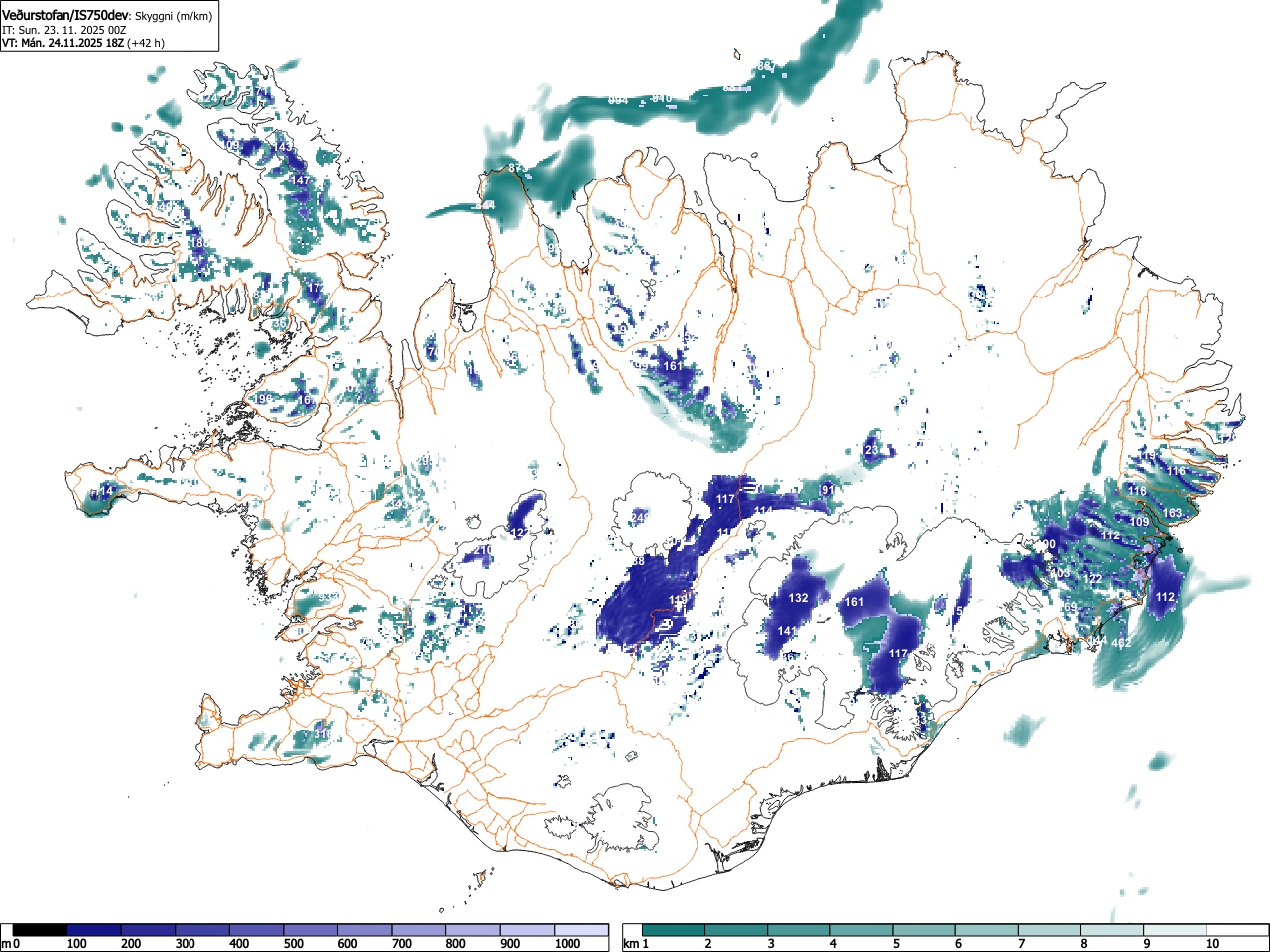Click the '191' visibility value on map
Screen dimensions: 1270x952
click(x=827, y=490)
